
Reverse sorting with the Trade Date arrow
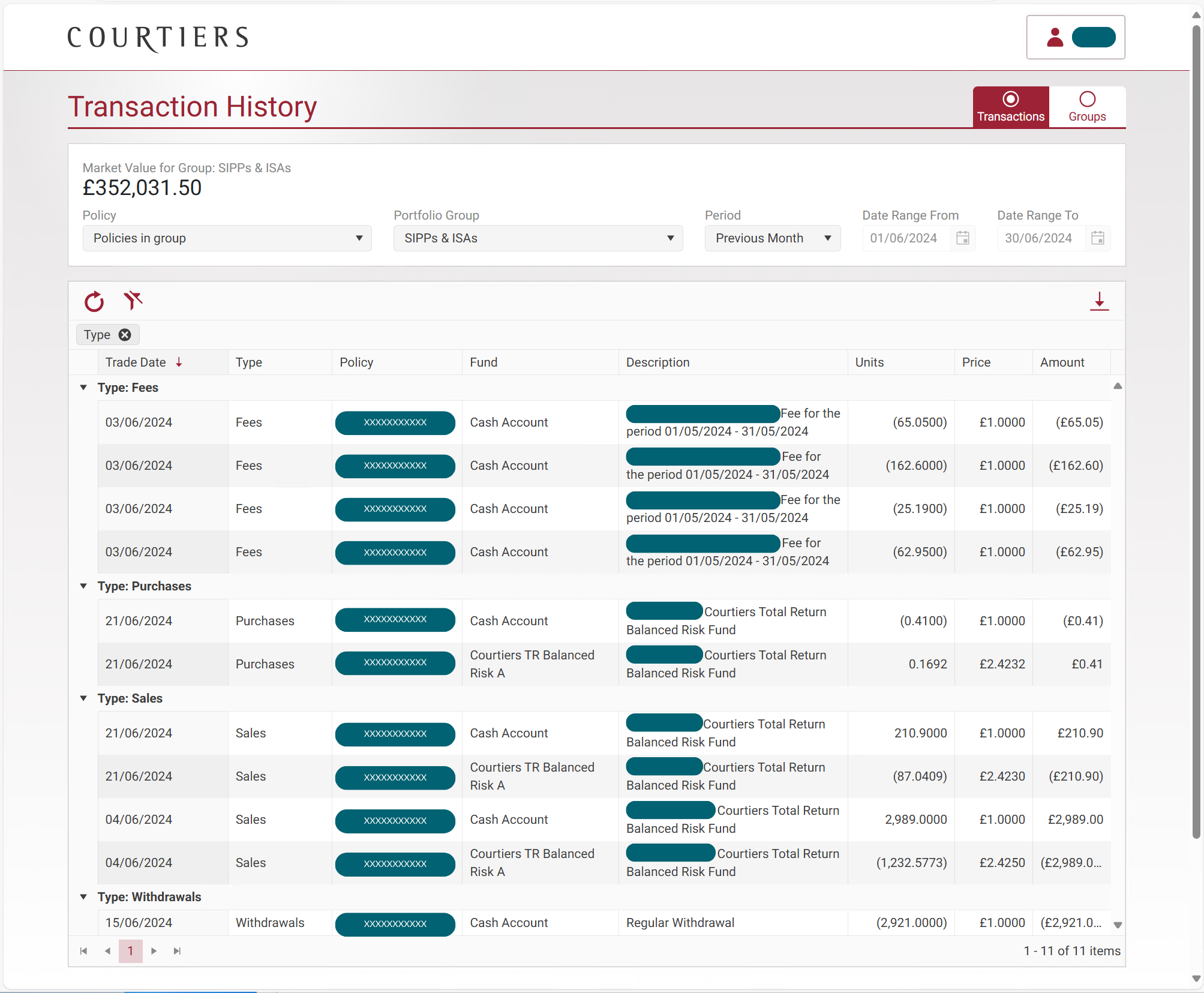[179, 362]
